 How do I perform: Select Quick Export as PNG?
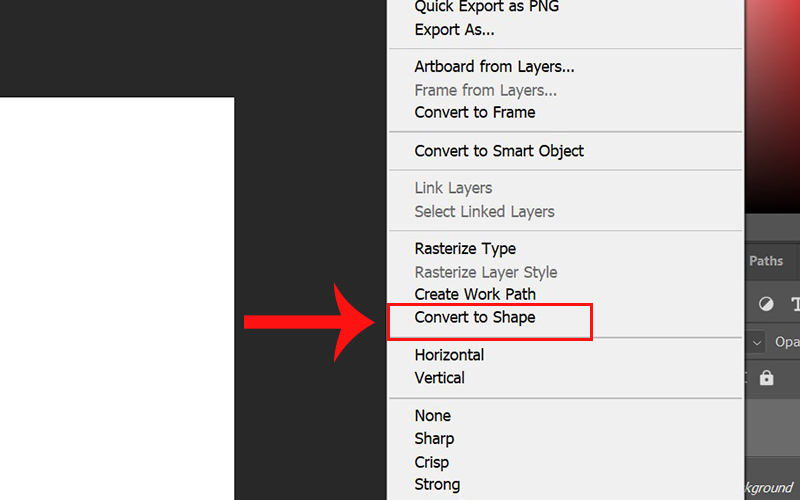tap(486, 7)
